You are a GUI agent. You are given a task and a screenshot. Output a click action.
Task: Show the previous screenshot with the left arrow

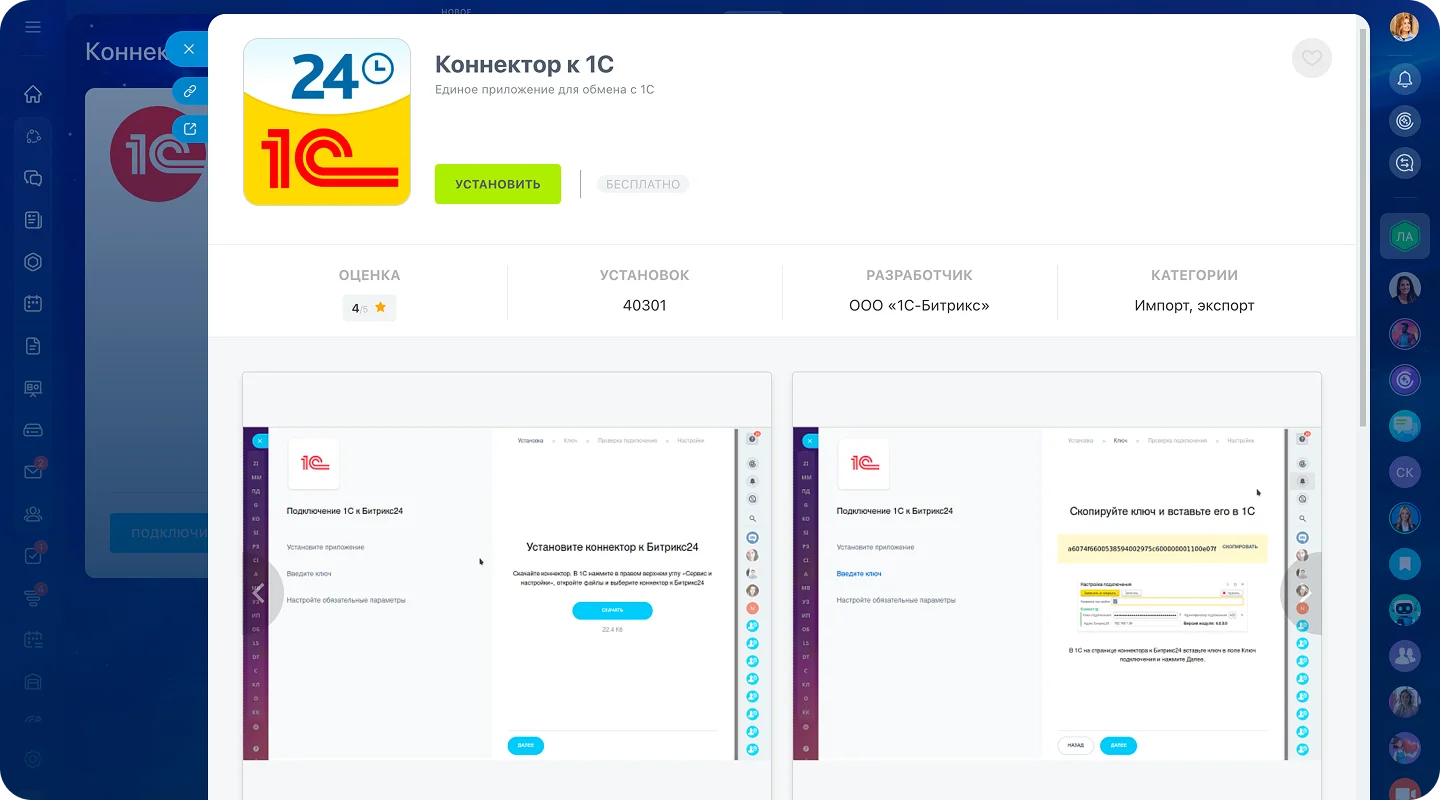click(x=258, y=593)
